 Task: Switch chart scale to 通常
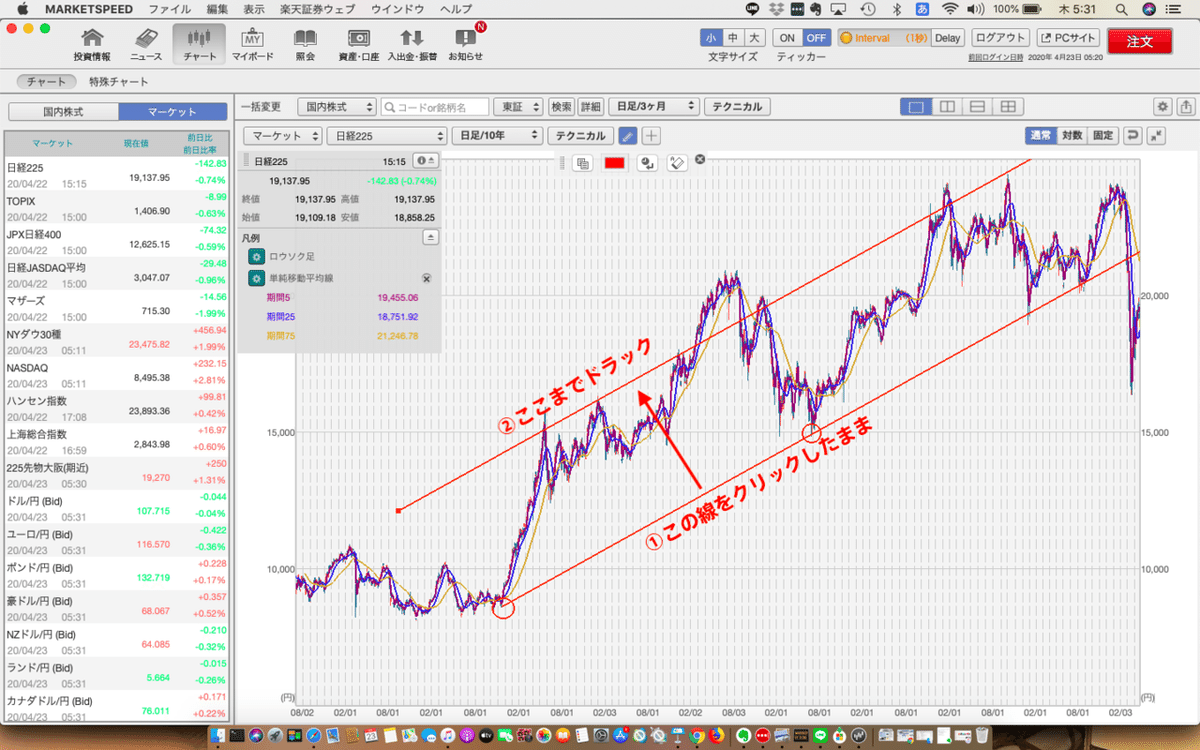[x=1041, y=136]
